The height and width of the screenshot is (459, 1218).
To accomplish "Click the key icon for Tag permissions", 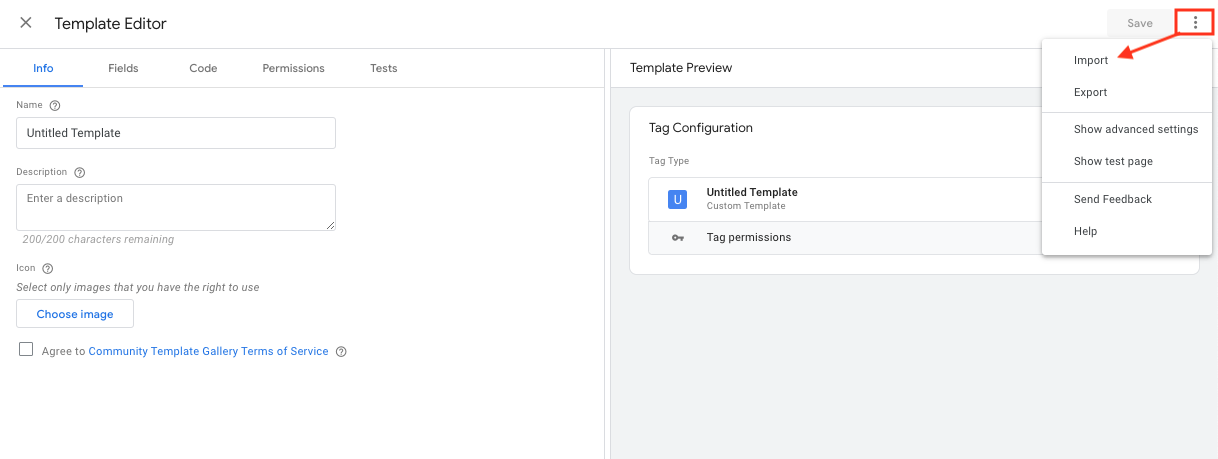I will pyautogui.click(x=678, y=238).
